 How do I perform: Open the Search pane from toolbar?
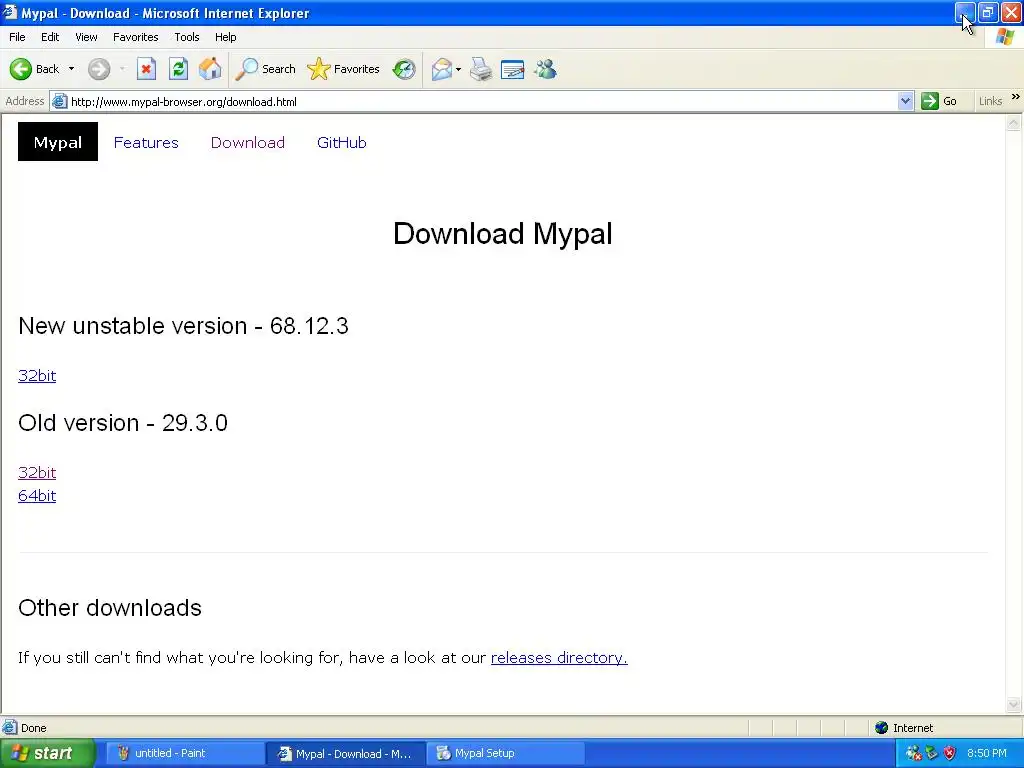[266, 69]
